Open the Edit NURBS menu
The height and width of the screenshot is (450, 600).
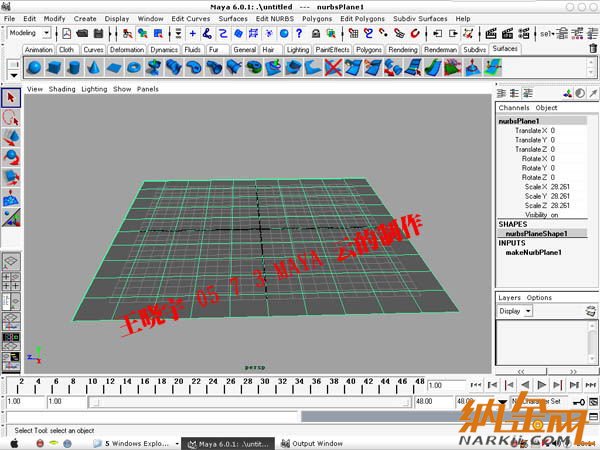[x=275, y=19]
